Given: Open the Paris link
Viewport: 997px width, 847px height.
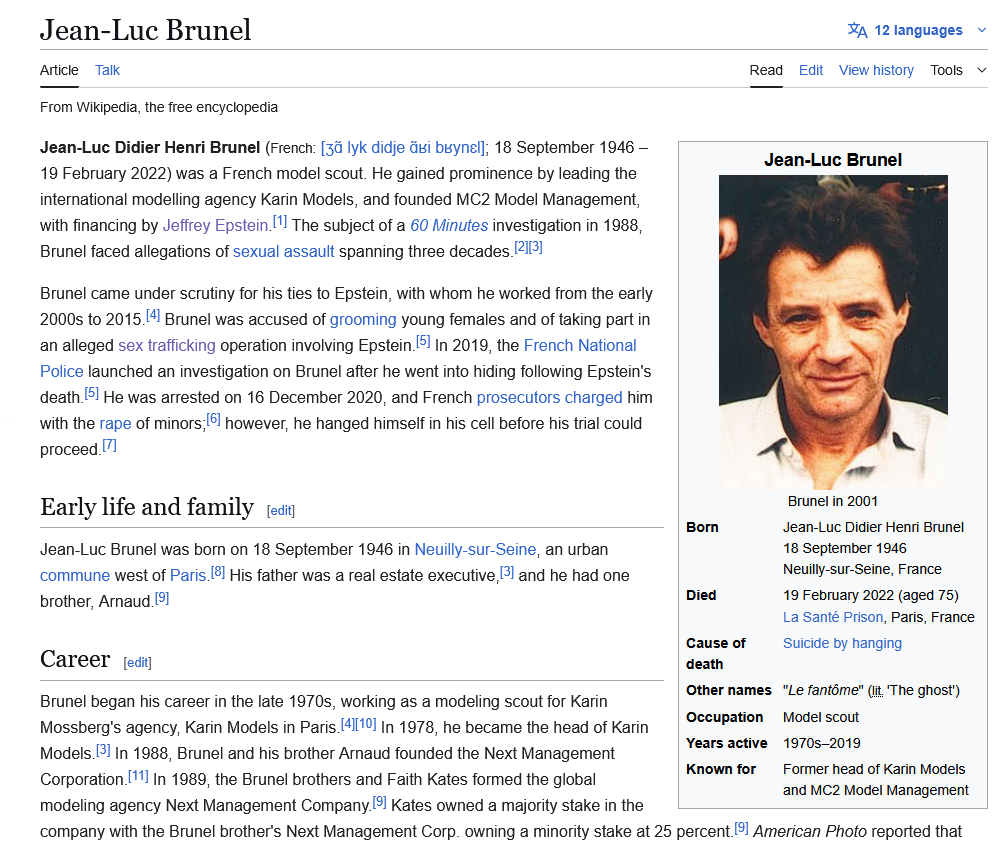Looking at the screenshot, I should [188, 575].
